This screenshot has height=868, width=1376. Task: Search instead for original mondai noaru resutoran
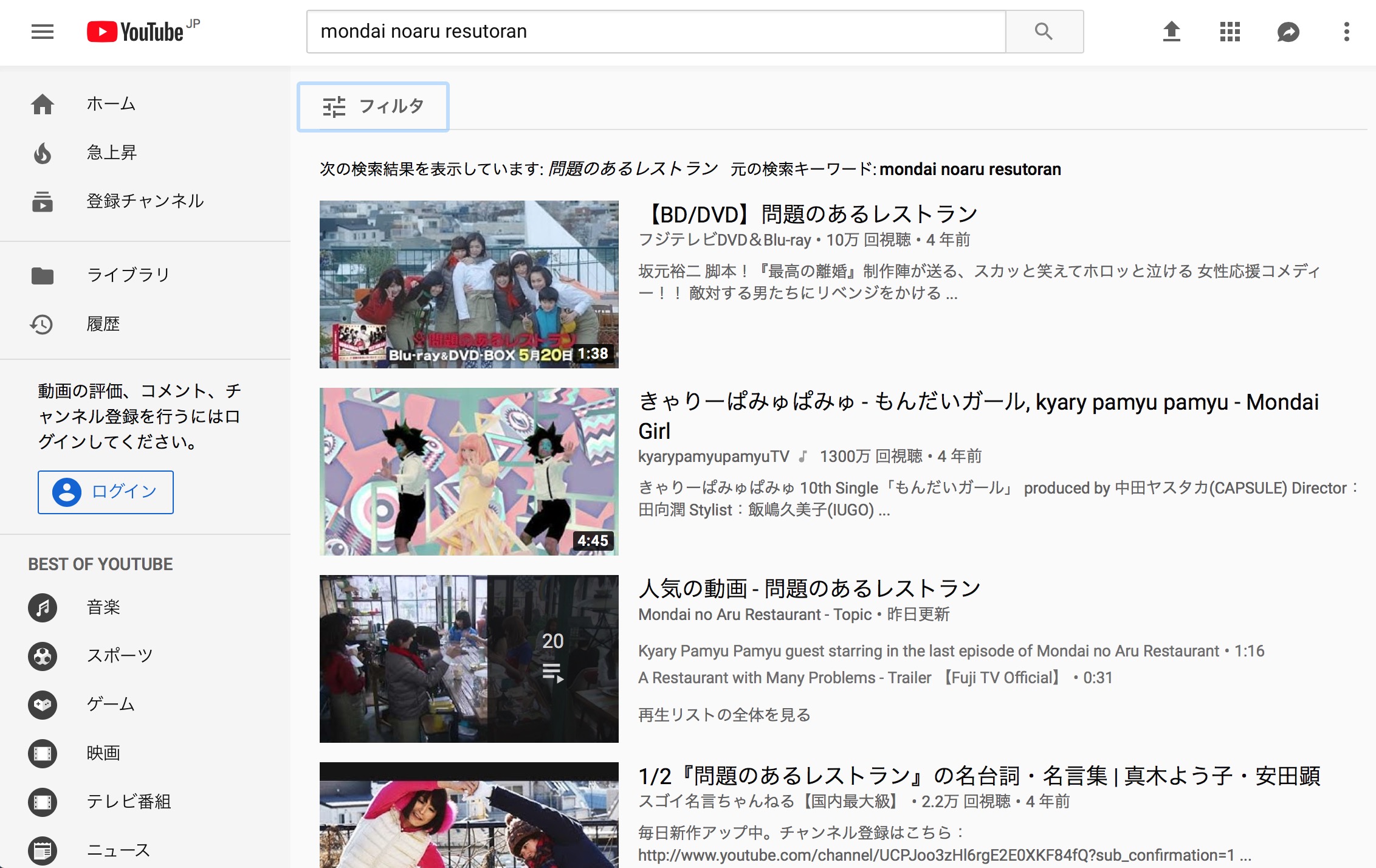pos(970,169)
